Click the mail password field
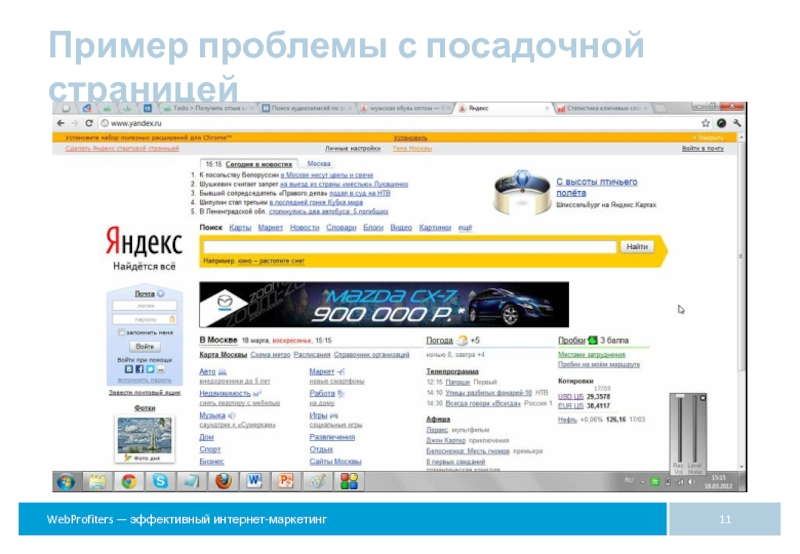Screen dimensions: 800x554 point(145,319)
